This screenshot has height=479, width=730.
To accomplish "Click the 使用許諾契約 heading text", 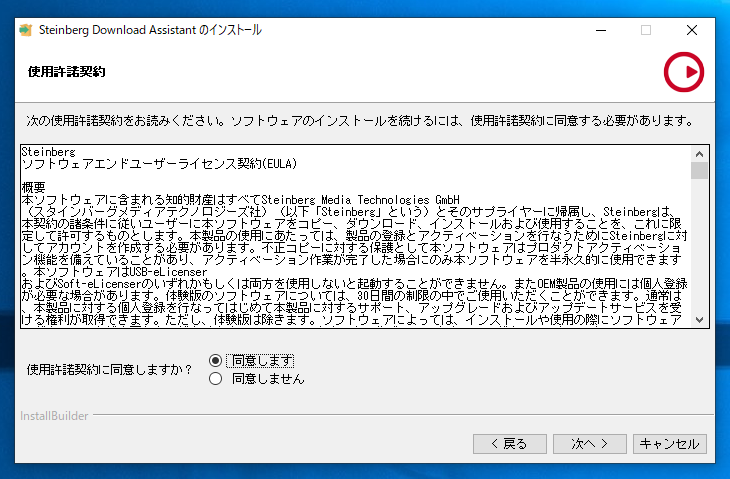I will point(67,72).
